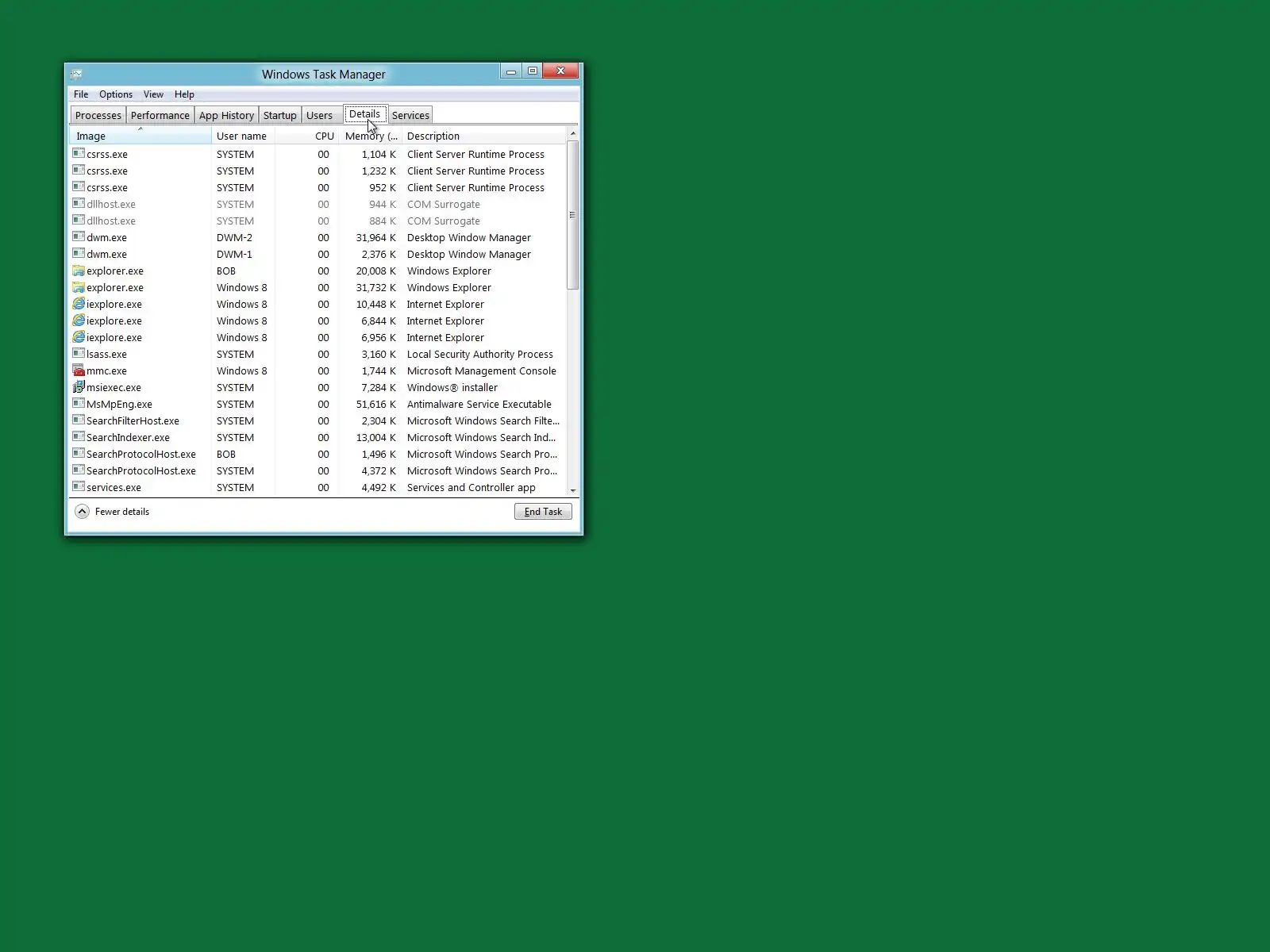Click the Microsoft Management Console description

[x=482, y=370]
